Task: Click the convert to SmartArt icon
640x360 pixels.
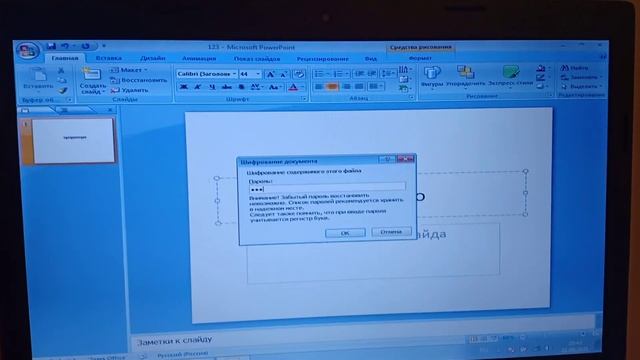Action: pyautogui.click(x=404, y=89)
